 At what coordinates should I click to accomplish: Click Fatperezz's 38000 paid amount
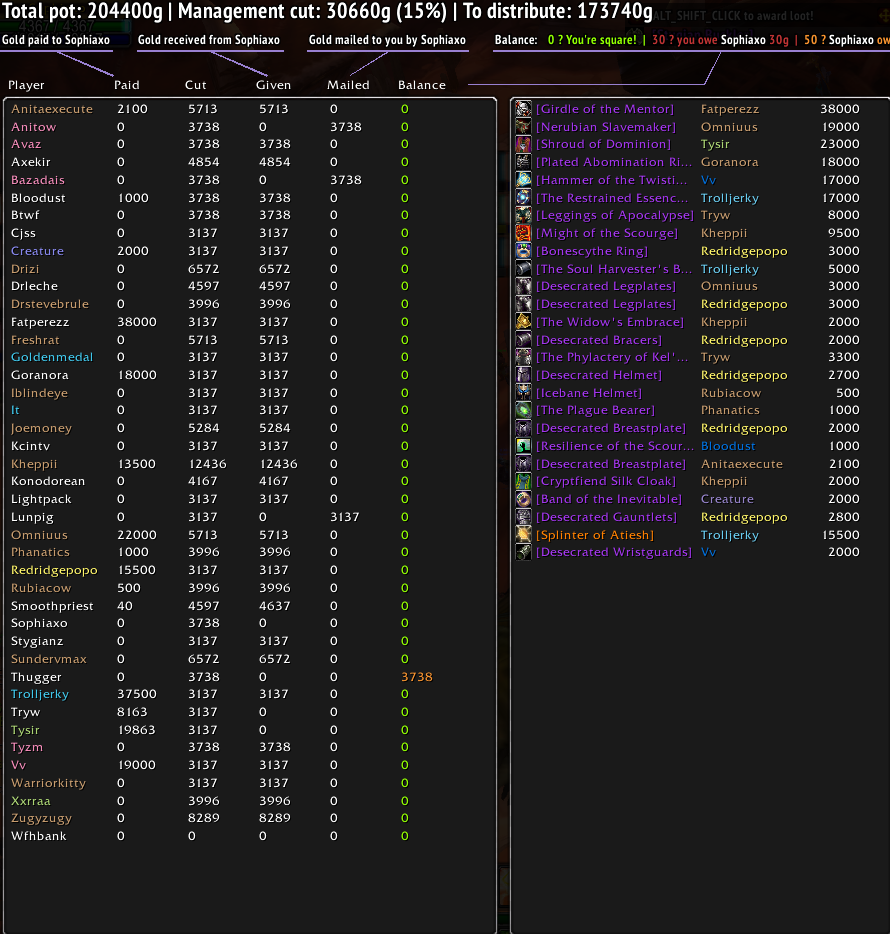137,322
